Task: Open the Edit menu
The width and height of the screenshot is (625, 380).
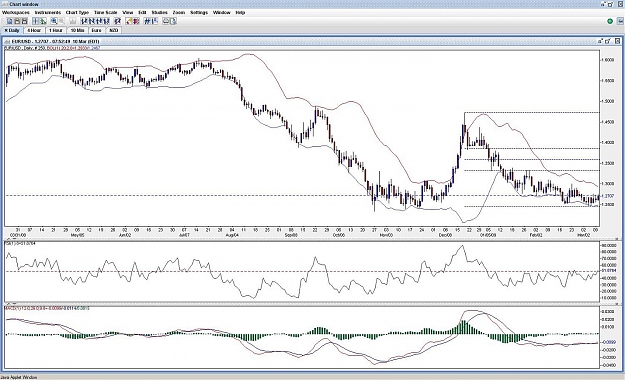Action: [142, 13]
